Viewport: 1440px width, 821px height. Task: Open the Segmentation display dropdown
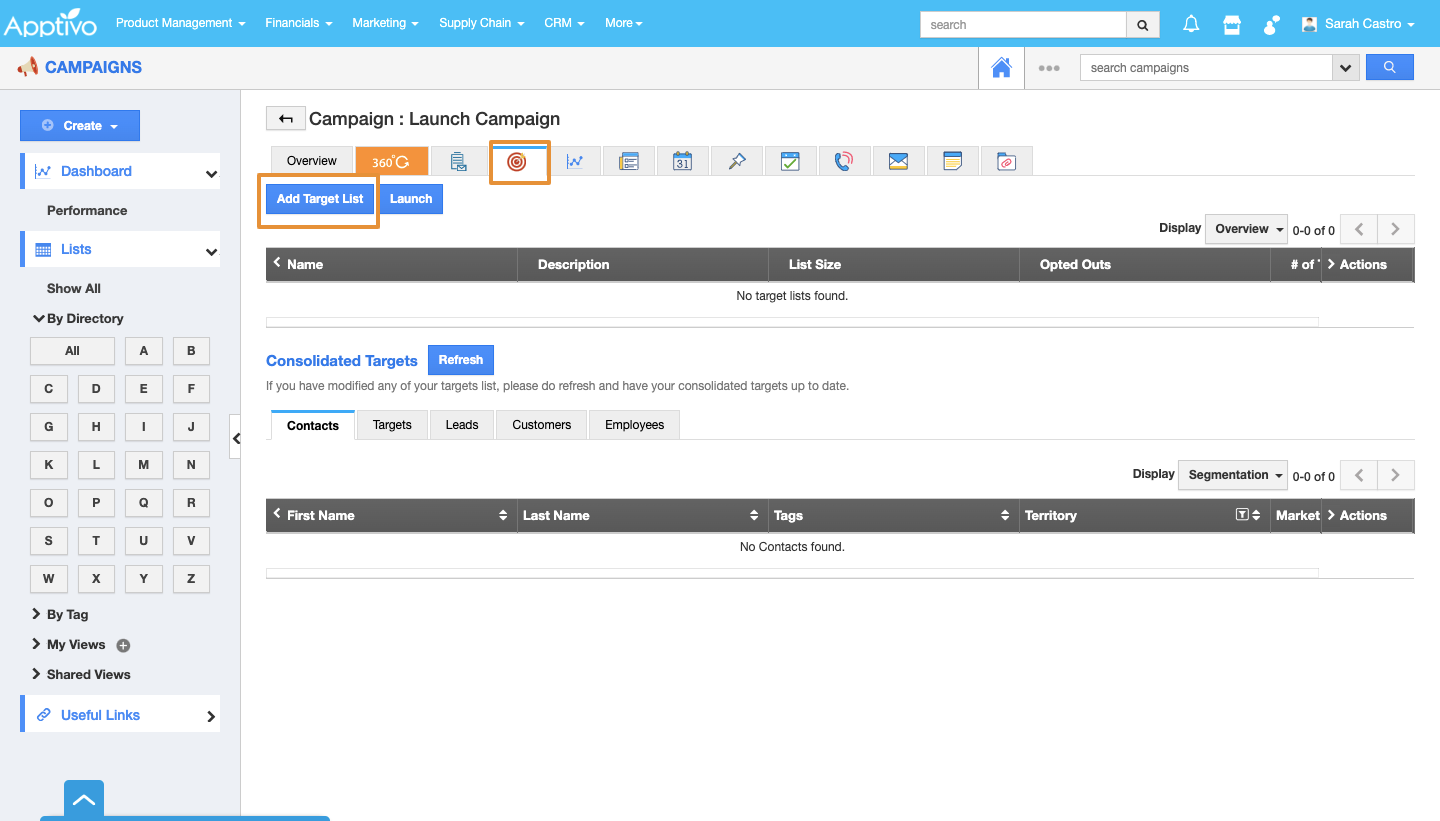tap(1235, 475)
